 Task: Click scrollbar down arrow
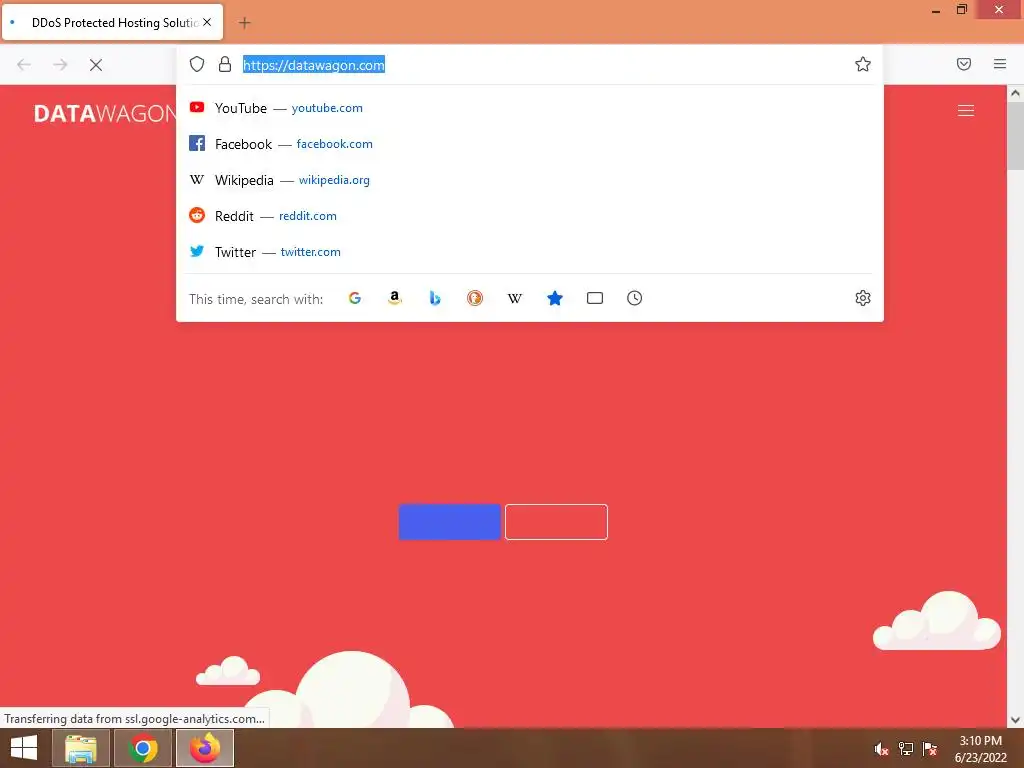click(1016, 720)
